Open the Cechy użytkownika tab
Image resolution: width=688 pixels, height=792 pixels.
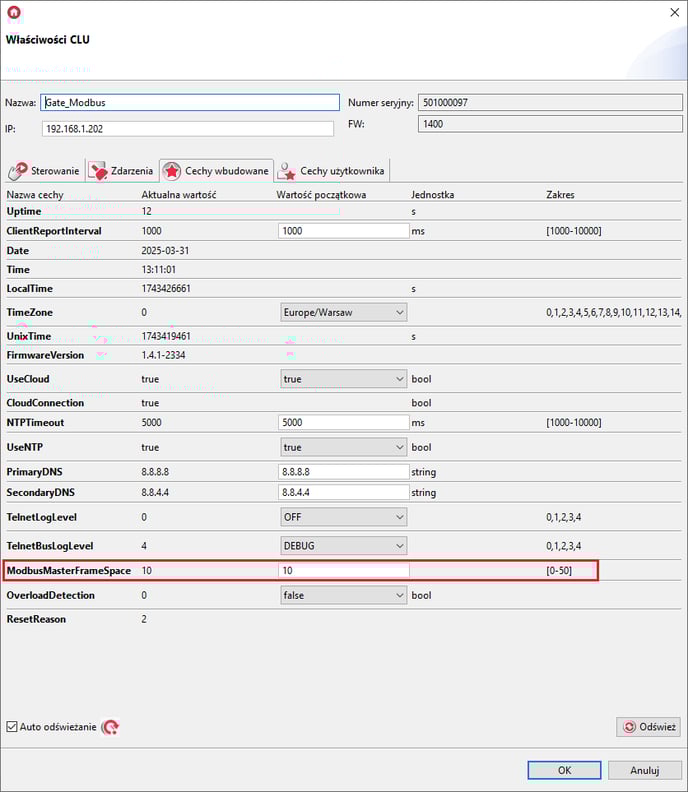pos(332,171)
